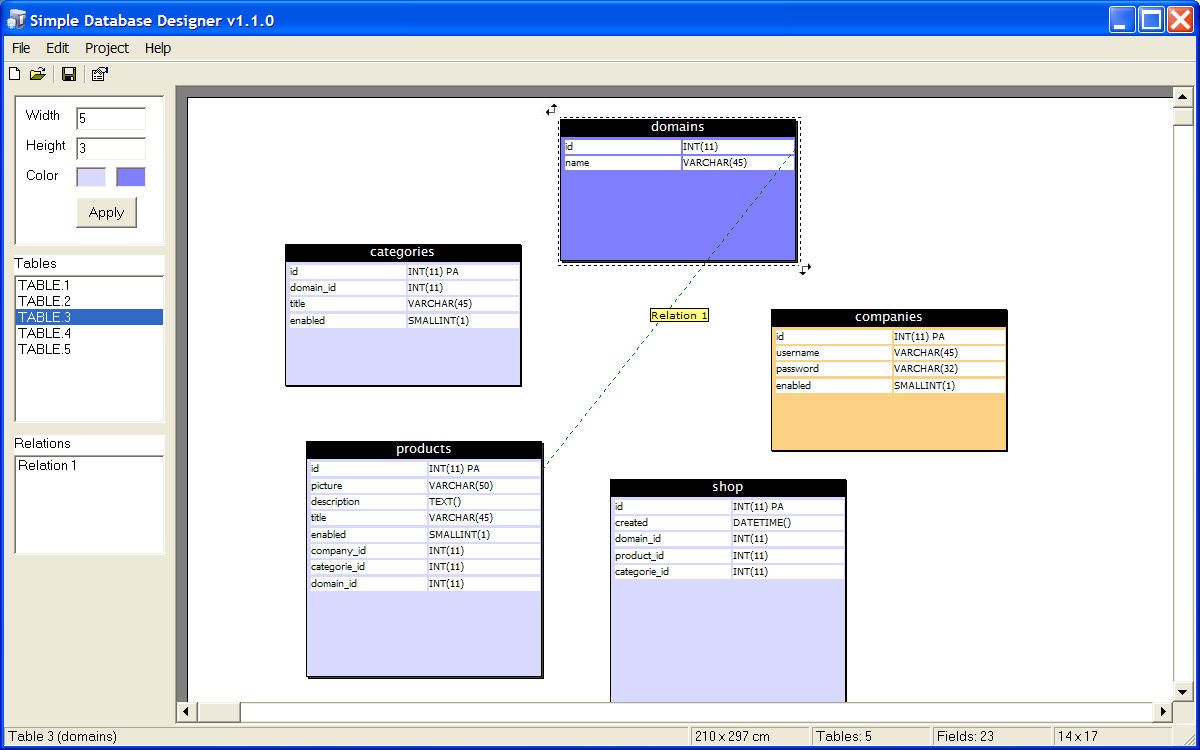Click the New project toolbar icon

coord(14,74)
